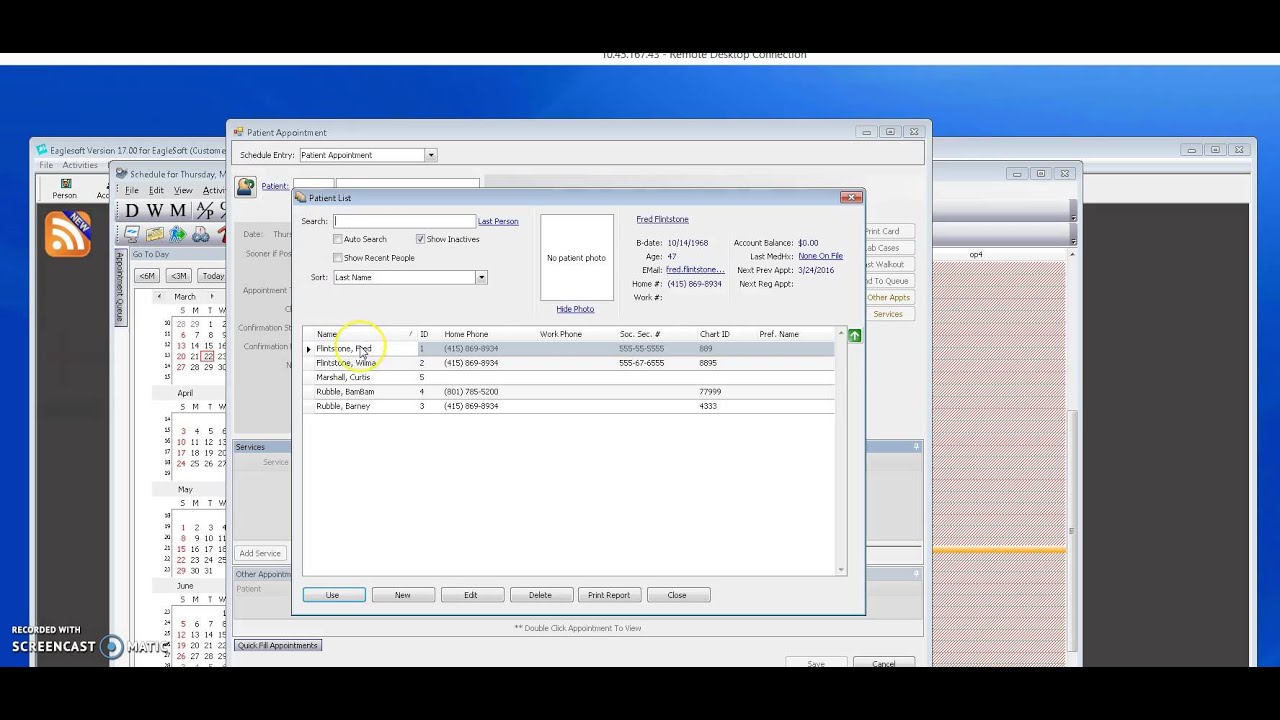Click the patient lookup icon beside Patient
Image resolution: width=1280 pixels, height=720 pixels.
coord(246,187)
